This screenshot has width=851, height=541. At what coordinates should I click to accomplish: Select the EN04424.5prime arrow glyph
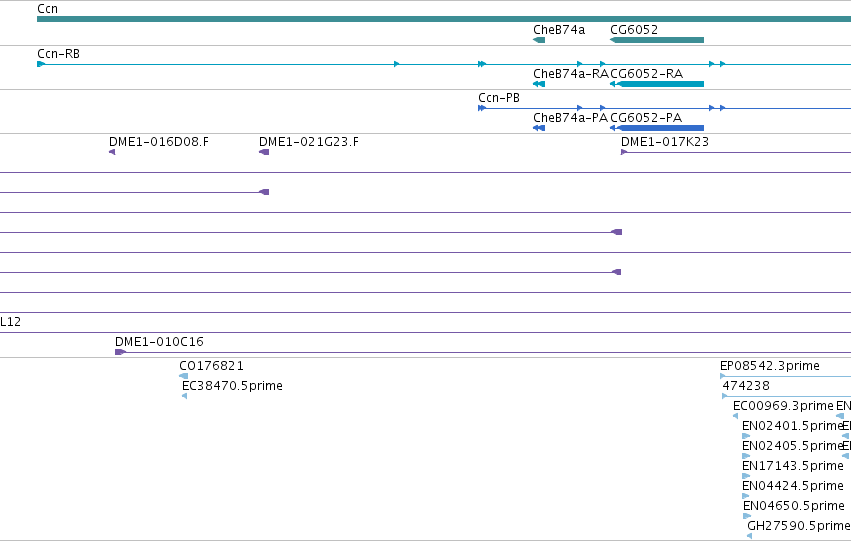pos(746,496)
